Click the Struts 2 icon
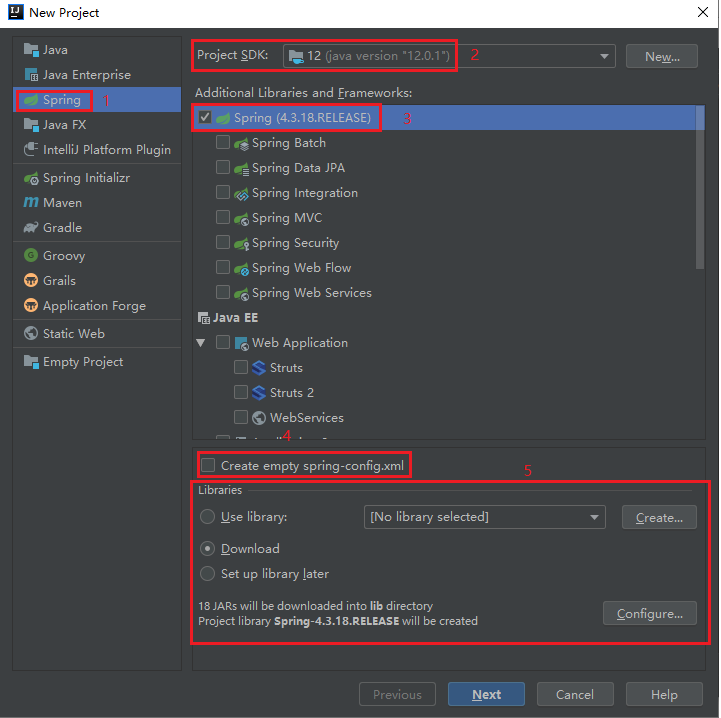721x718 pixels. click(x=259, y=393)
